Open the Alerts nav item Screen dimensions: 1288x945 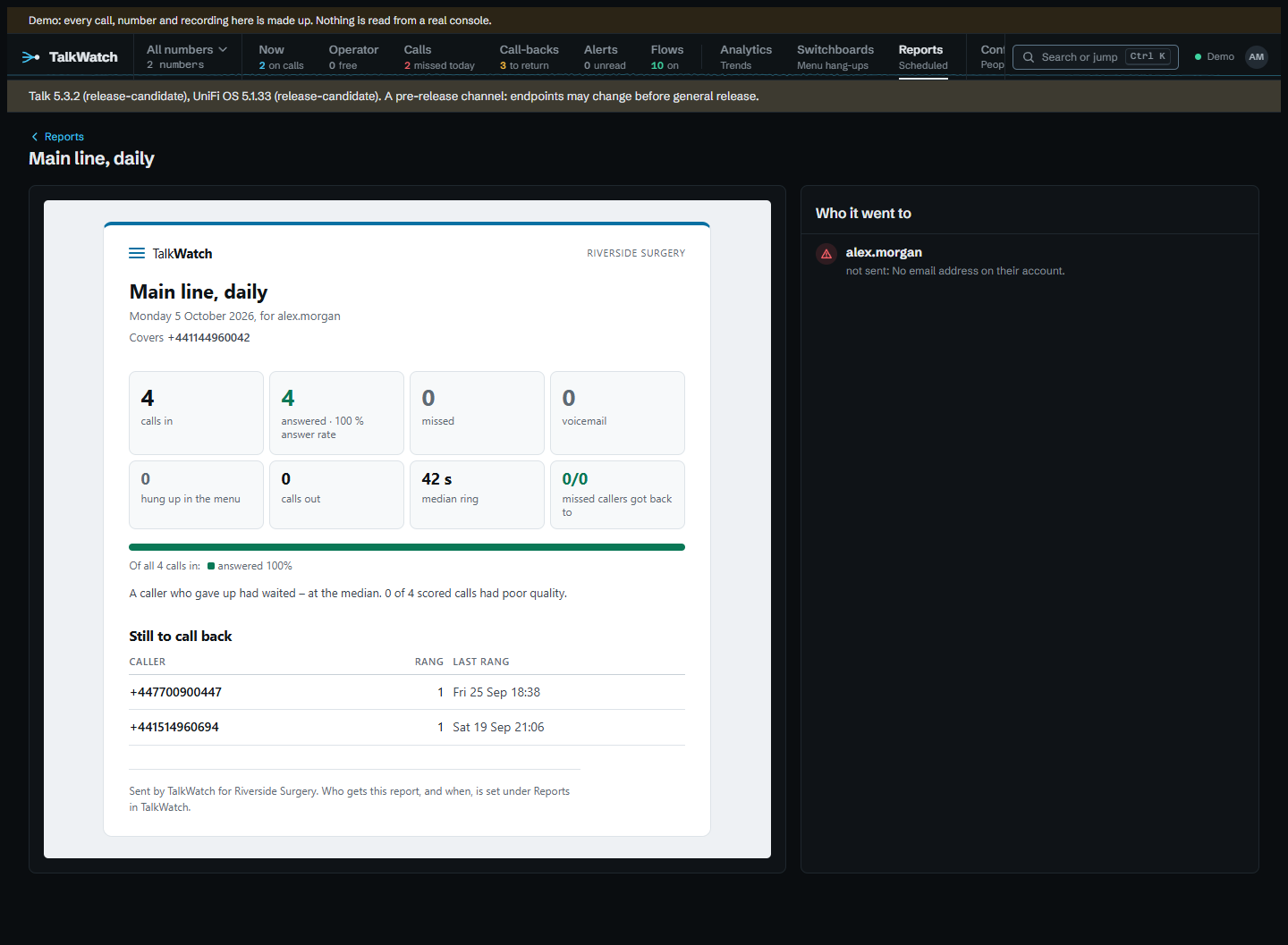coord(605,56)
